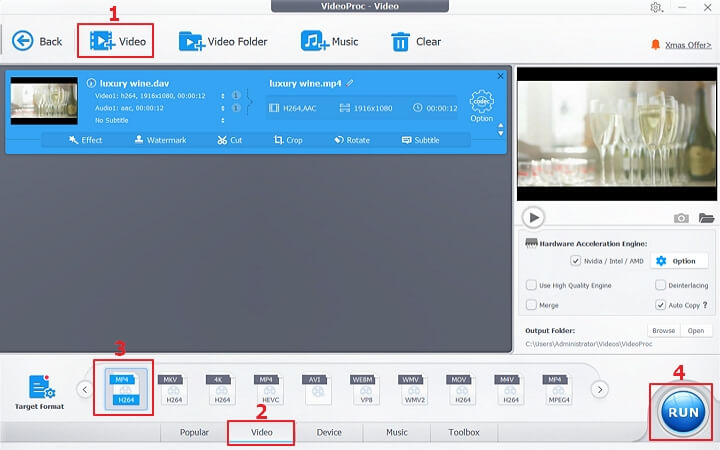
Task: Open hardware acceleration Option button
Action: click(x=679, y=261)
